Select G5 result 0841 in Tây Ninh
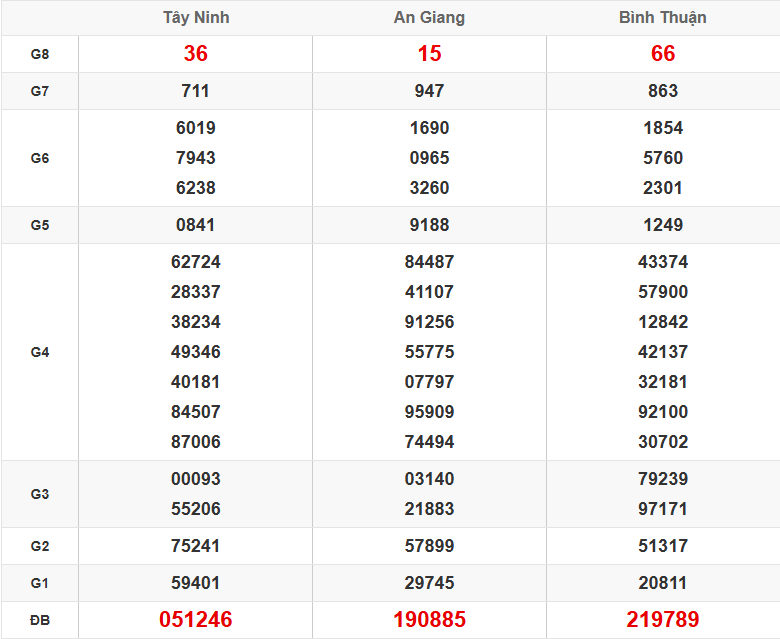The width and height of the screenshot is (780, 639). pos(195,225)
